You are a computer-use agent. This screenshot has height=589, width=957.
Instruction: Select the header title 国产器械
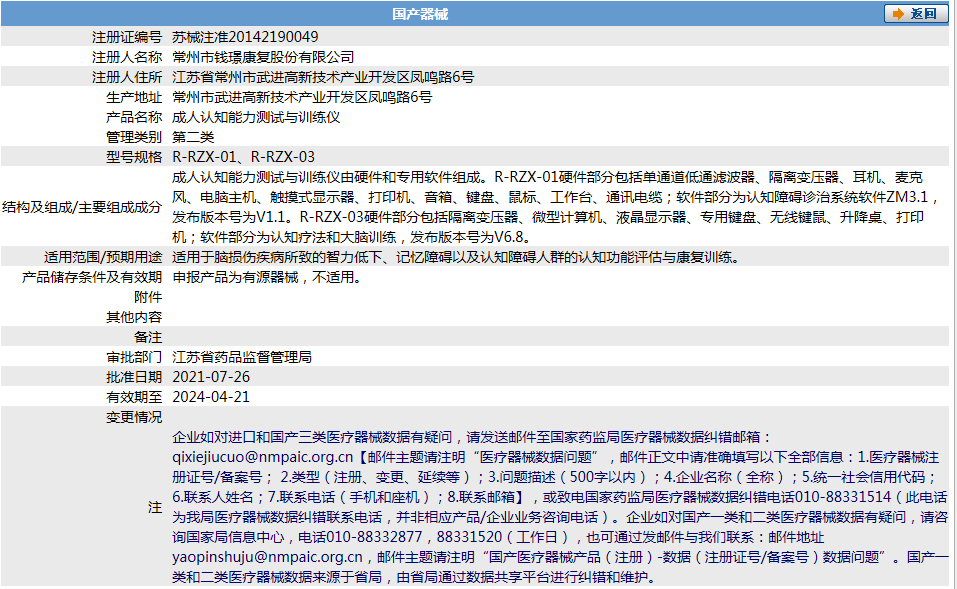420,14
